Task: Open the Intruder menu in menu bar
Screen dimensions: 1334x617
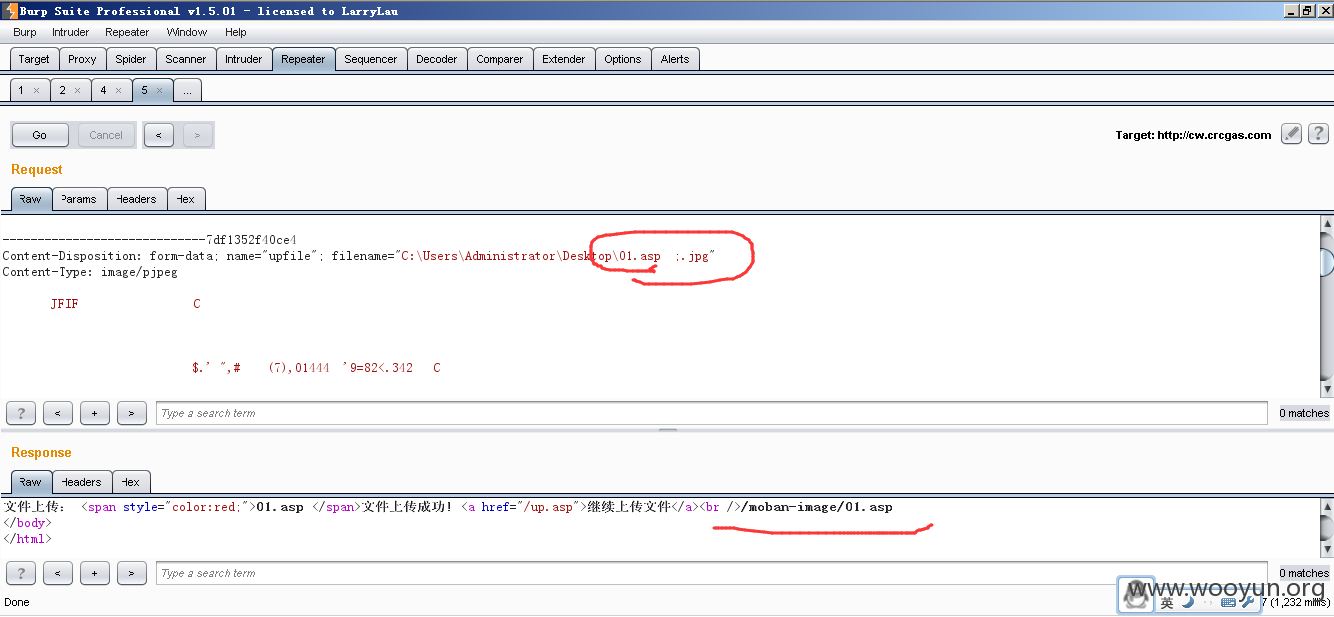Action: pos(71,32)
